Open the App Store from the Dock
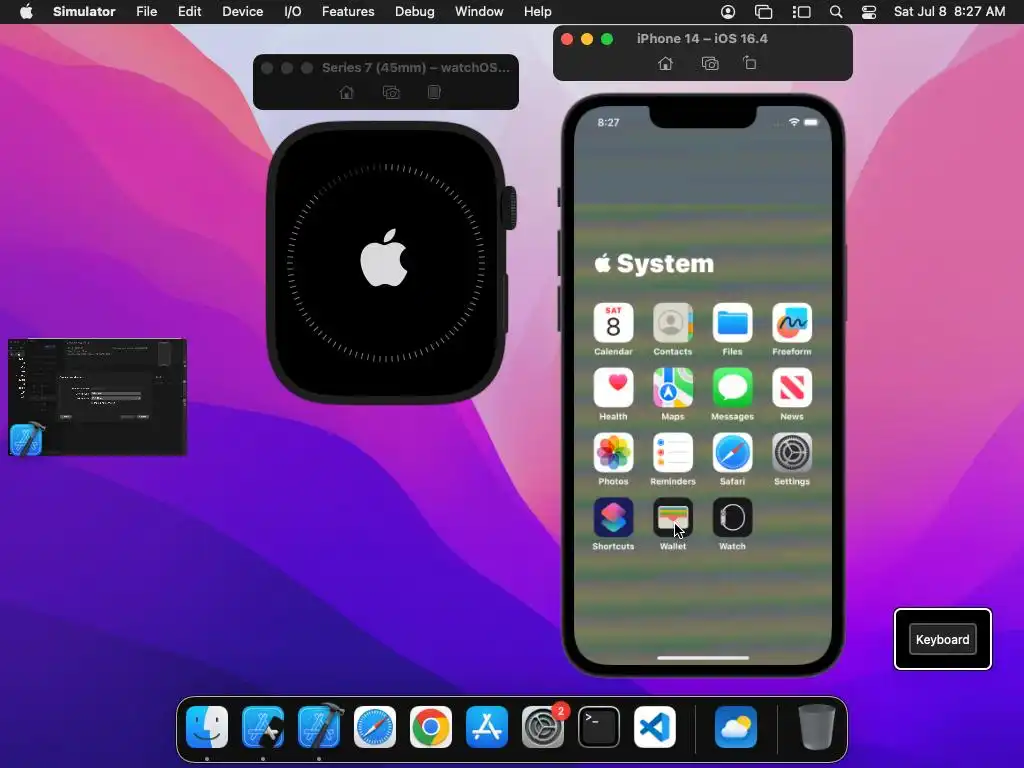This screenshot has height=768, width=1024. 487,727
